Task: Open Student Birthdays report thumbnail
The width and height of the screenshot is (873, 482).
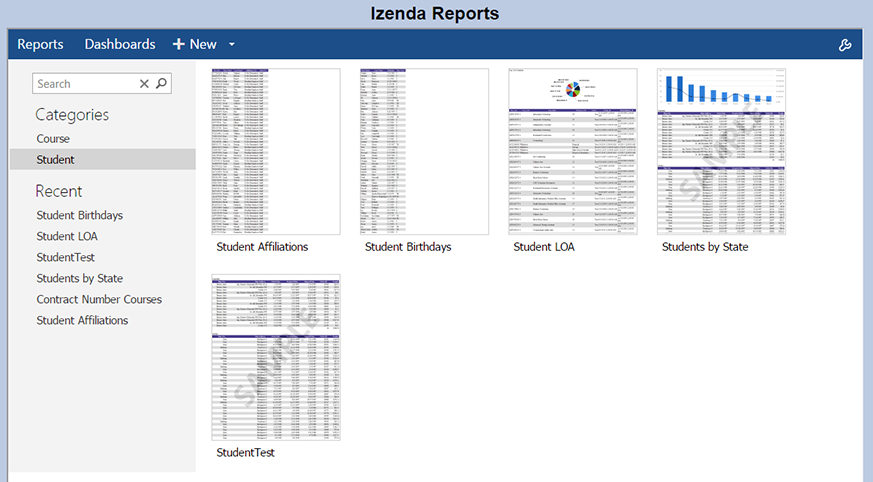Action: [424, 151]
